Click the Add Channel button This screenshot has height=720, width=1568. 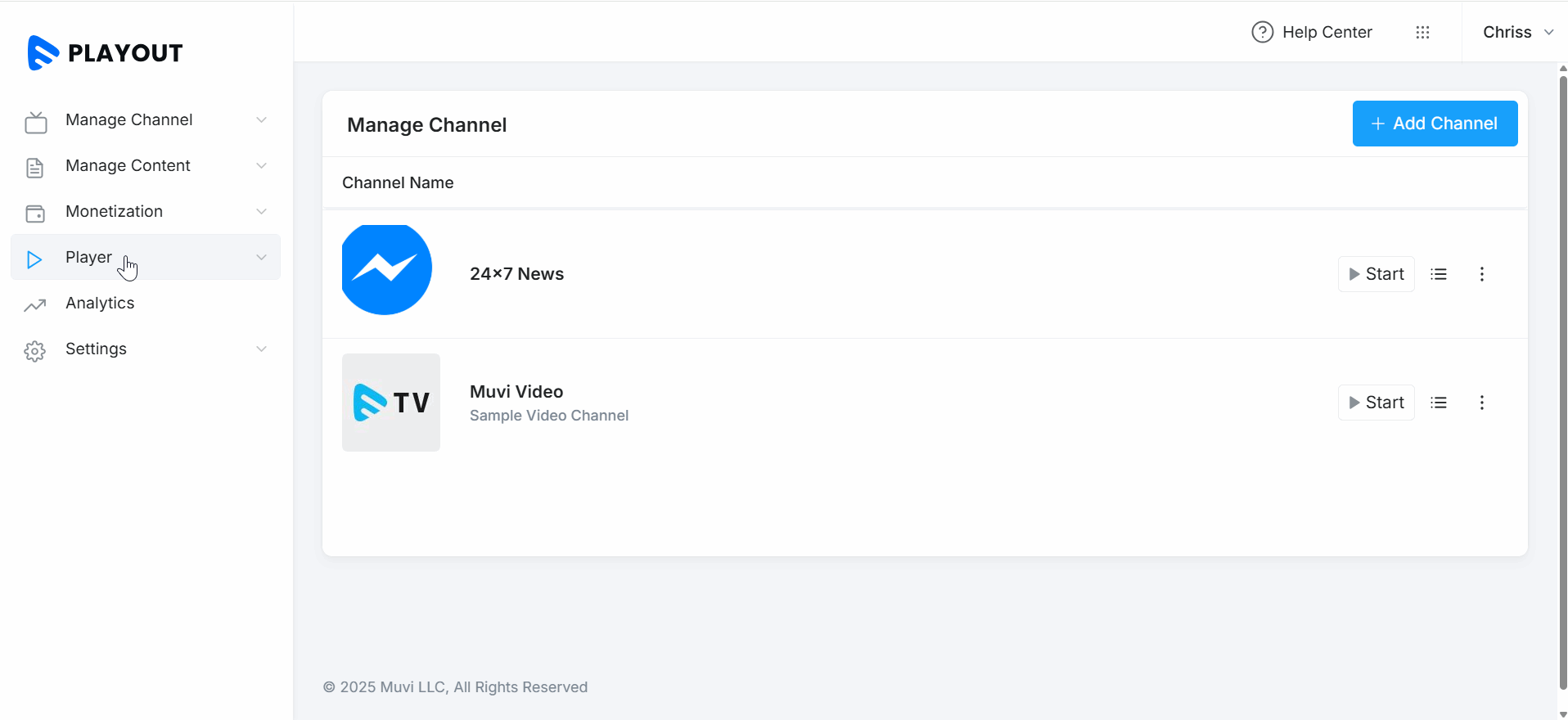[1435, 124]
